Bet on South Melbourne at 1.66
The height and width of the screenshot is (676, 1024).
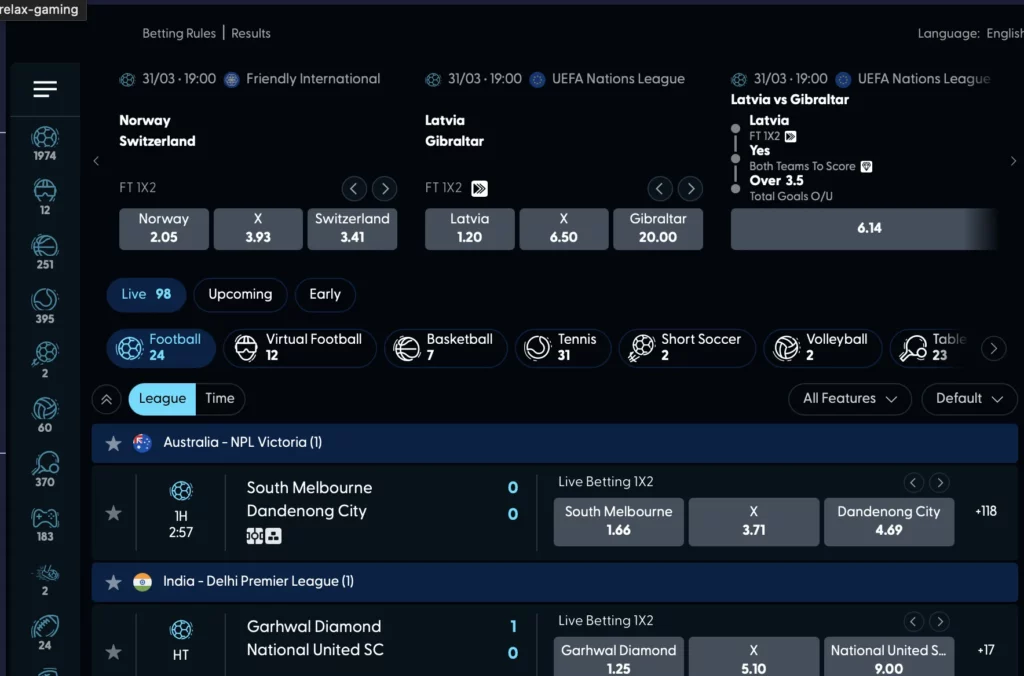tap(618, 521)
